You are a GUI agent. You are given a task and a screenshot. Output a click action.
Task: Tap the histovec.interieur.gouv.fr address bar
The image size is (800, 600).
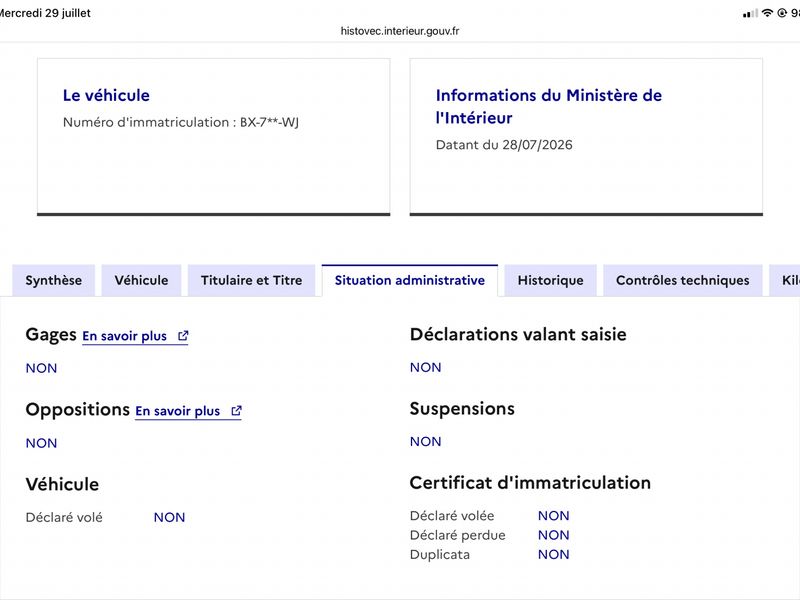tap(400, 31)
